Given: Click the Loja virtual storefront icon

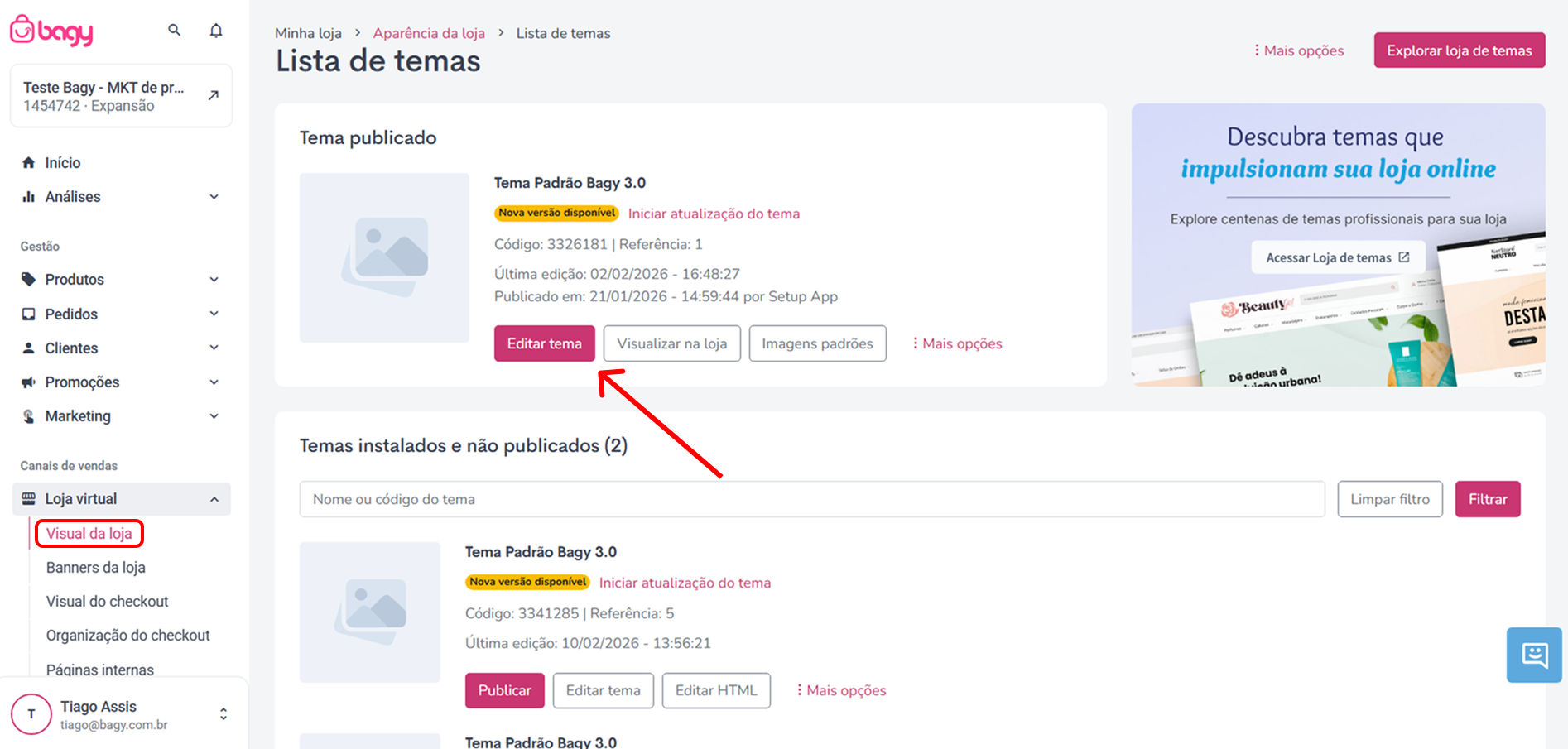Looking at the screenshot, I should click(29, 499).
